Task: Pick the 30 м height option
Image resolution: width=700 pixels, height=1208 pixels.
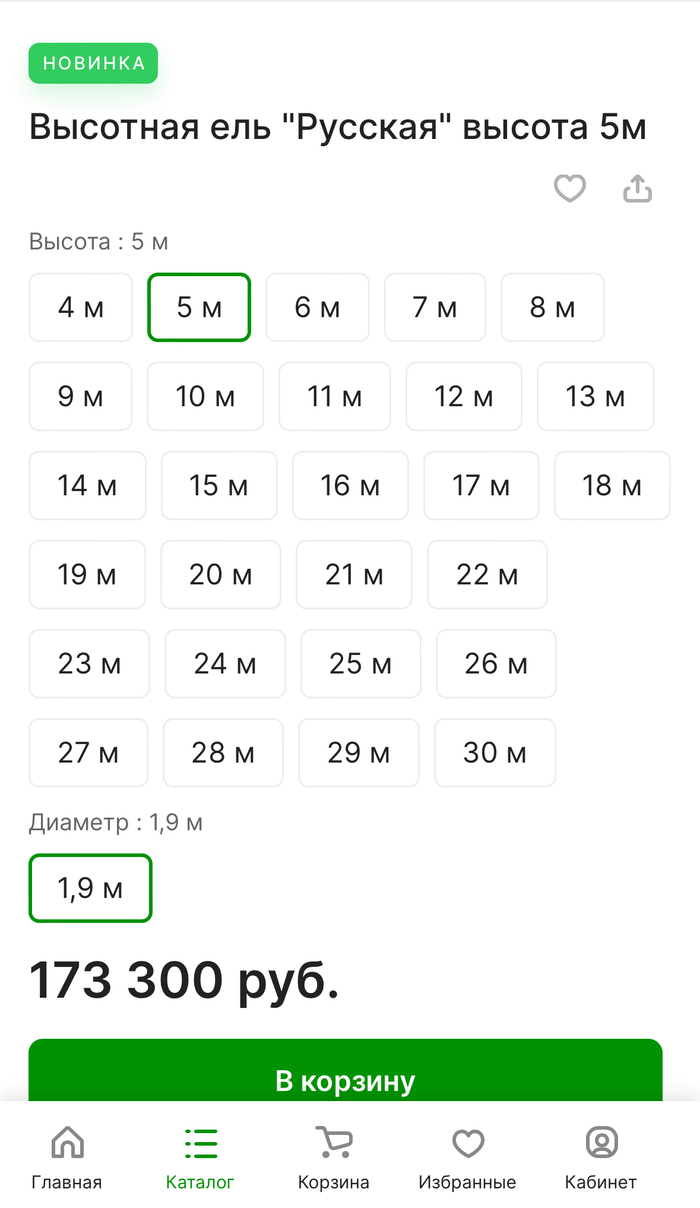Action: pos(495,752)
